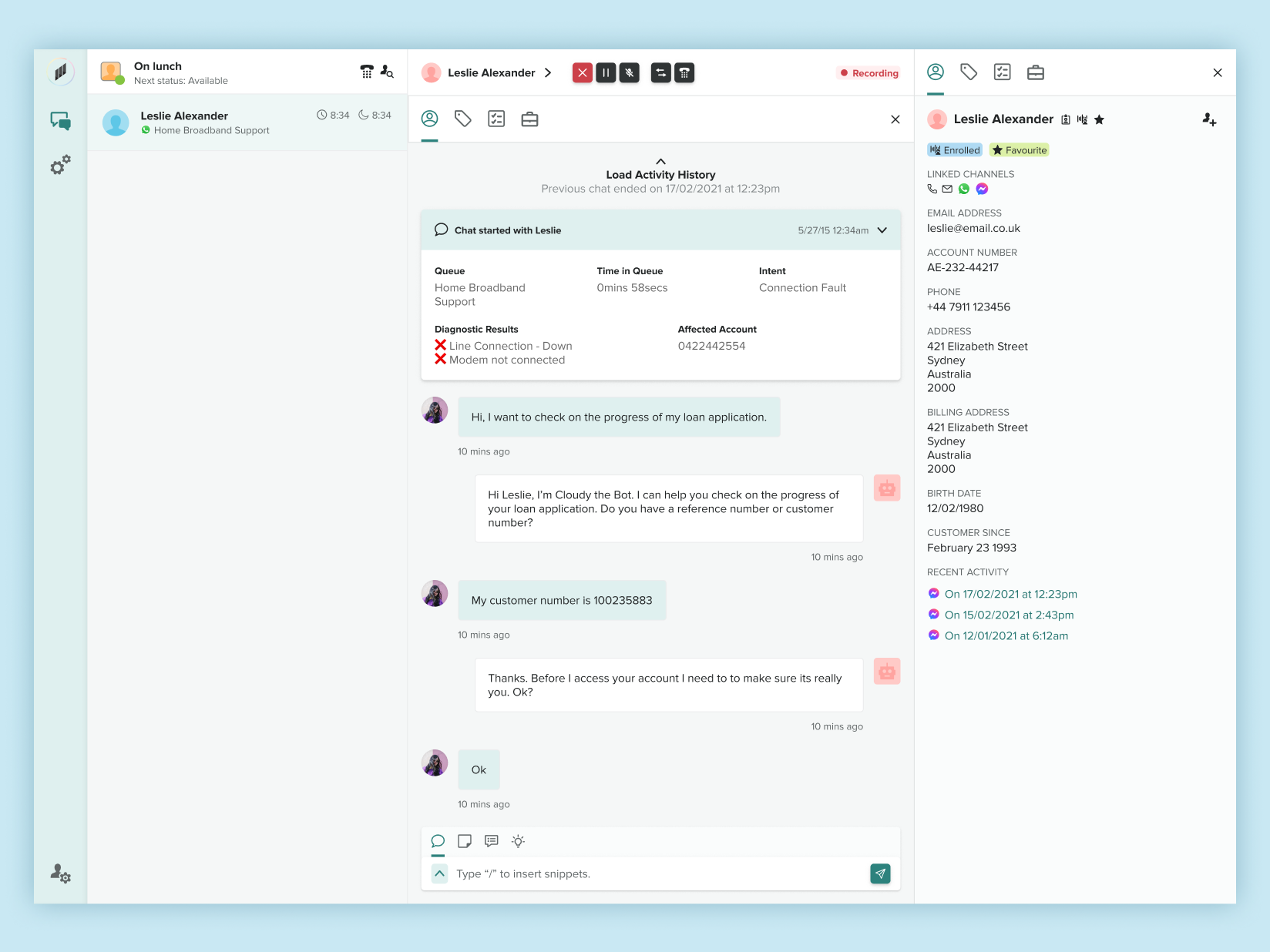Open the sticky note tab above the message box

465,841
